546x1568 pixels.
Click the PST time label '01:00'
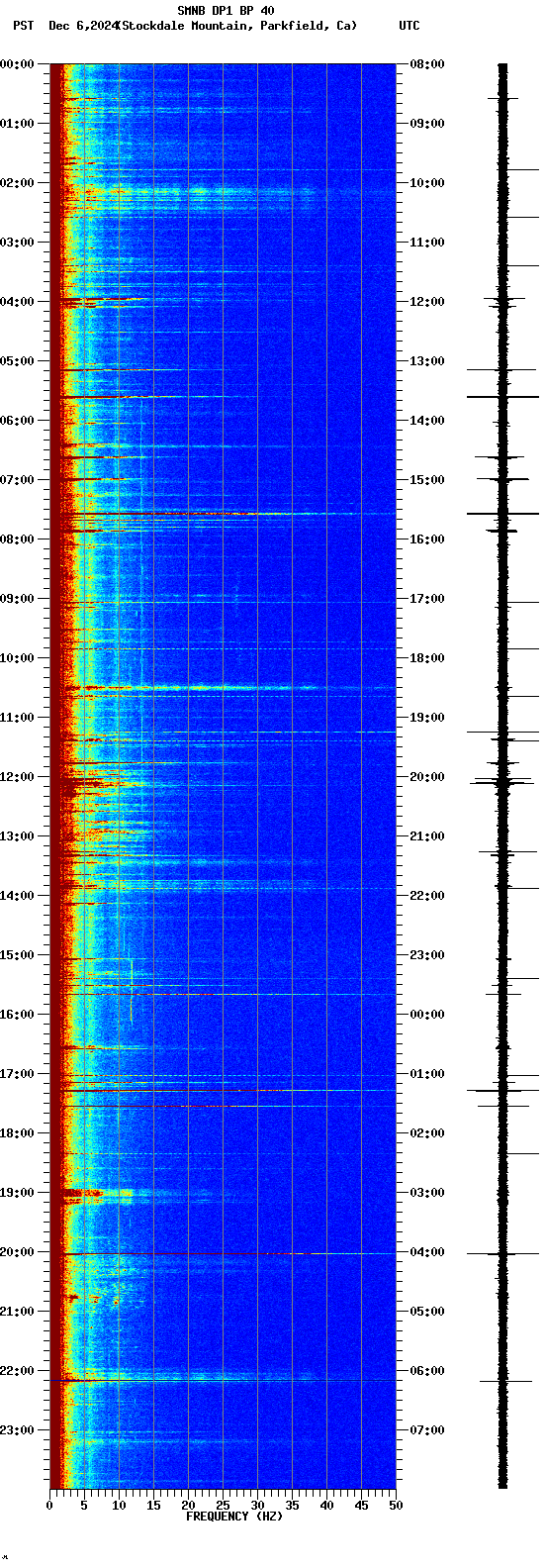tap(17, 124)
